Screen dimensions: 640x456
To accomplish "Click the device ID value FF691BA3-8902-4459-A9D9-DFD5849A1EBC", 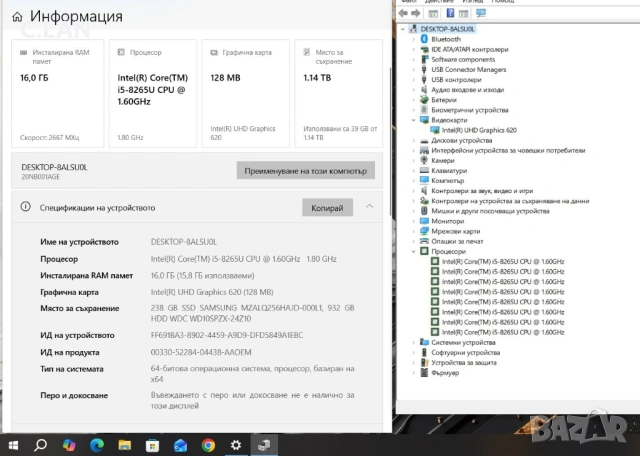I will tap(227, 335).
